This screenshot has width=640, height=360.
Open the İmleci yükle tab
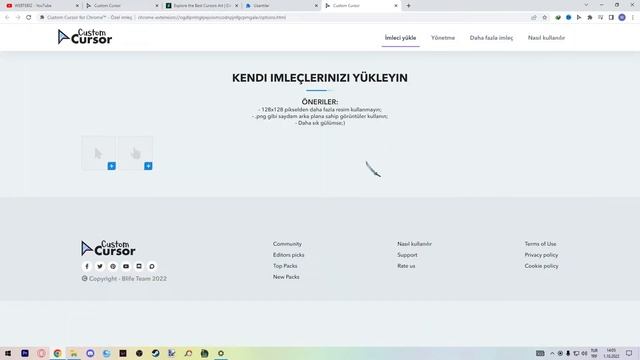[400, 38]
